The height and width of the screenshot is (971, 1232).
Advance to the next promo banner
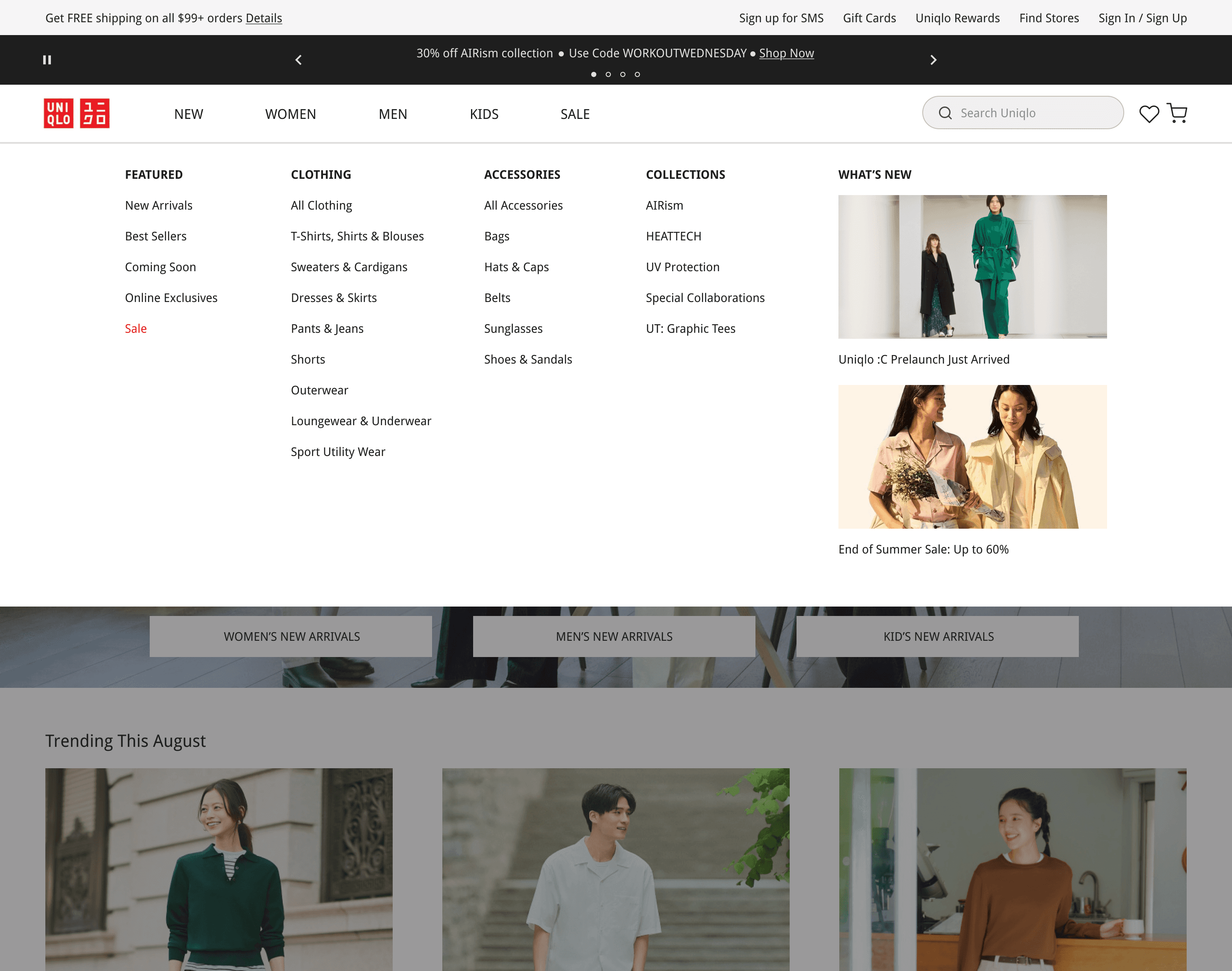coord(933,60)
